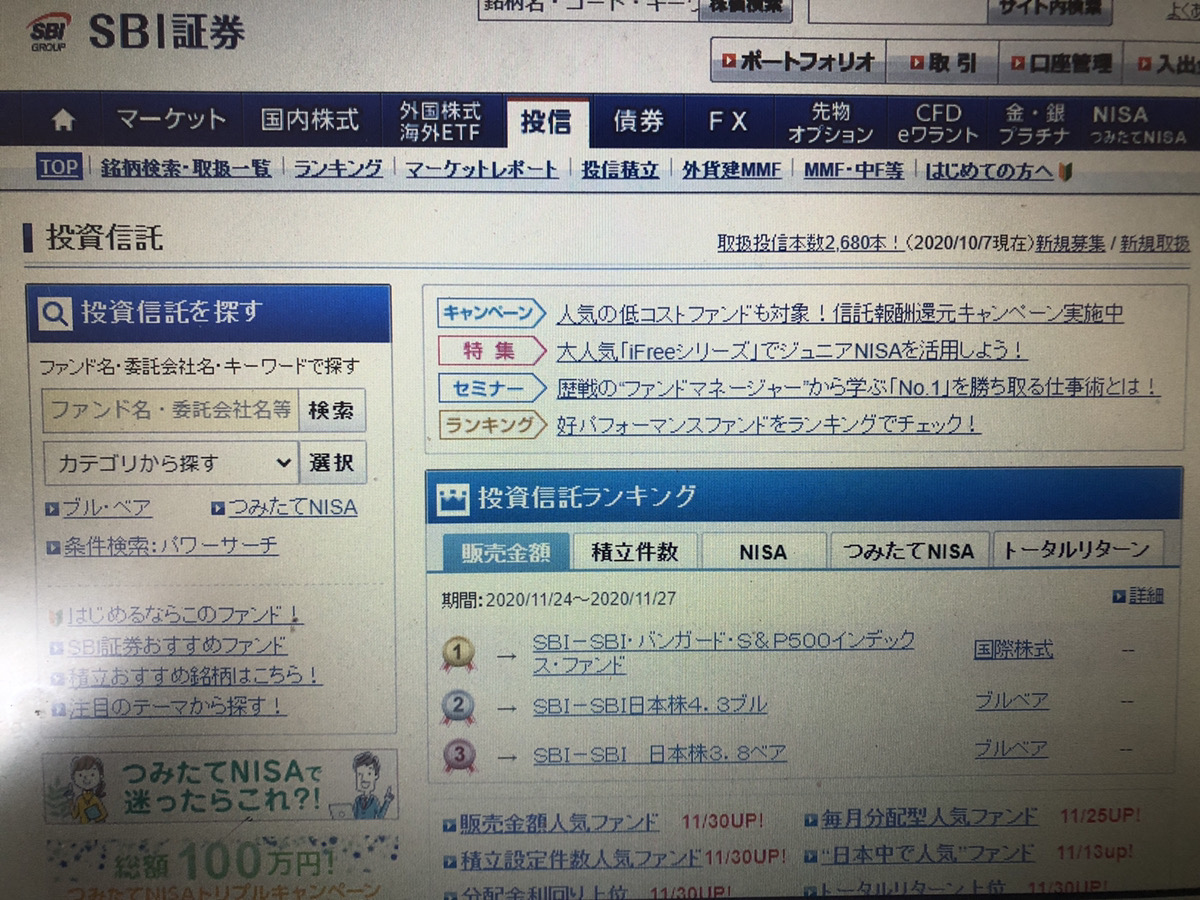Open SBI日本株4.3ブル fund link
Viewport: 1200px width, 900px height.
click(650, 705)
